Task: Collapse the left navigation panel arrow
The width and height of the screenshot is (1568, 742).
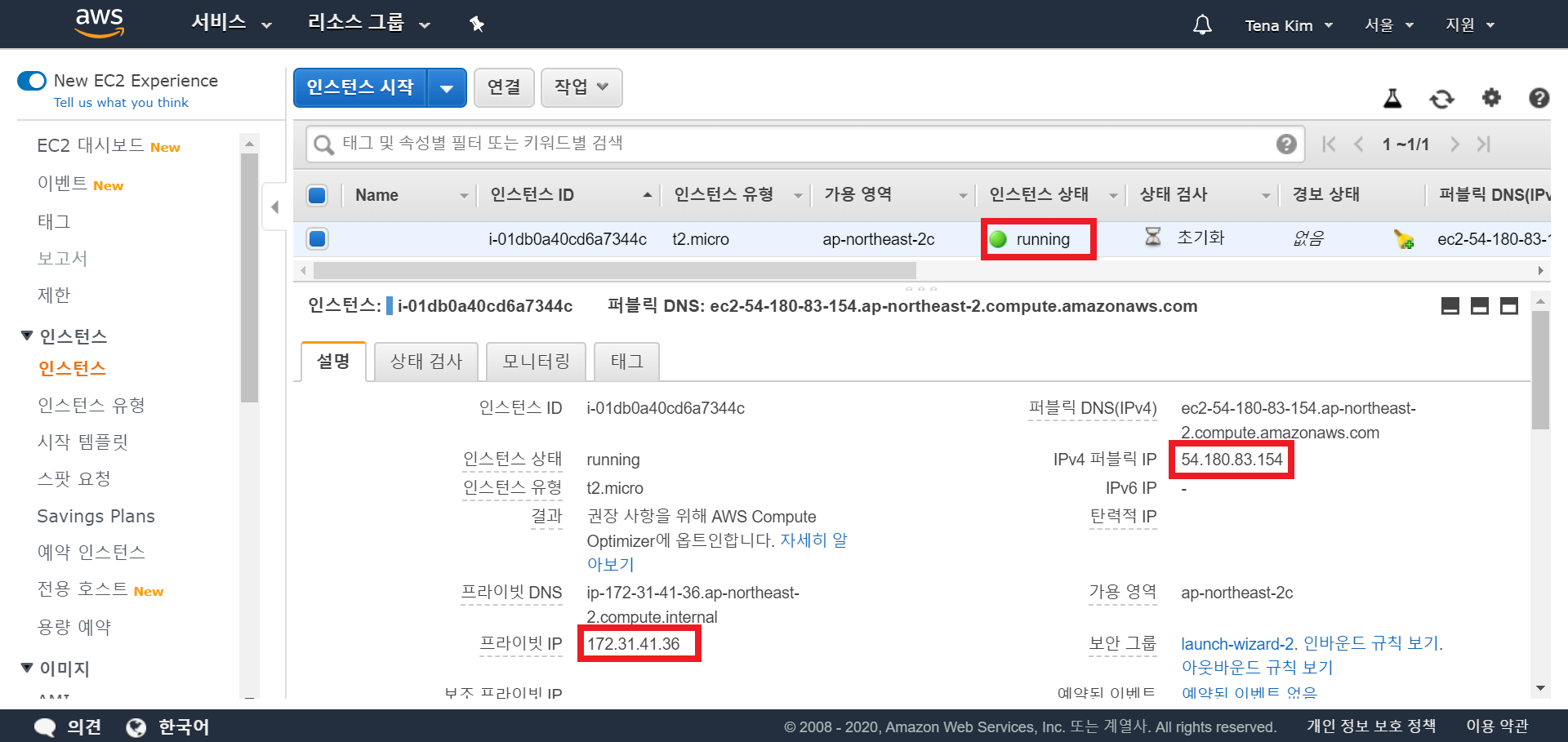Action: pyautogui.click(x=275, y=207)
